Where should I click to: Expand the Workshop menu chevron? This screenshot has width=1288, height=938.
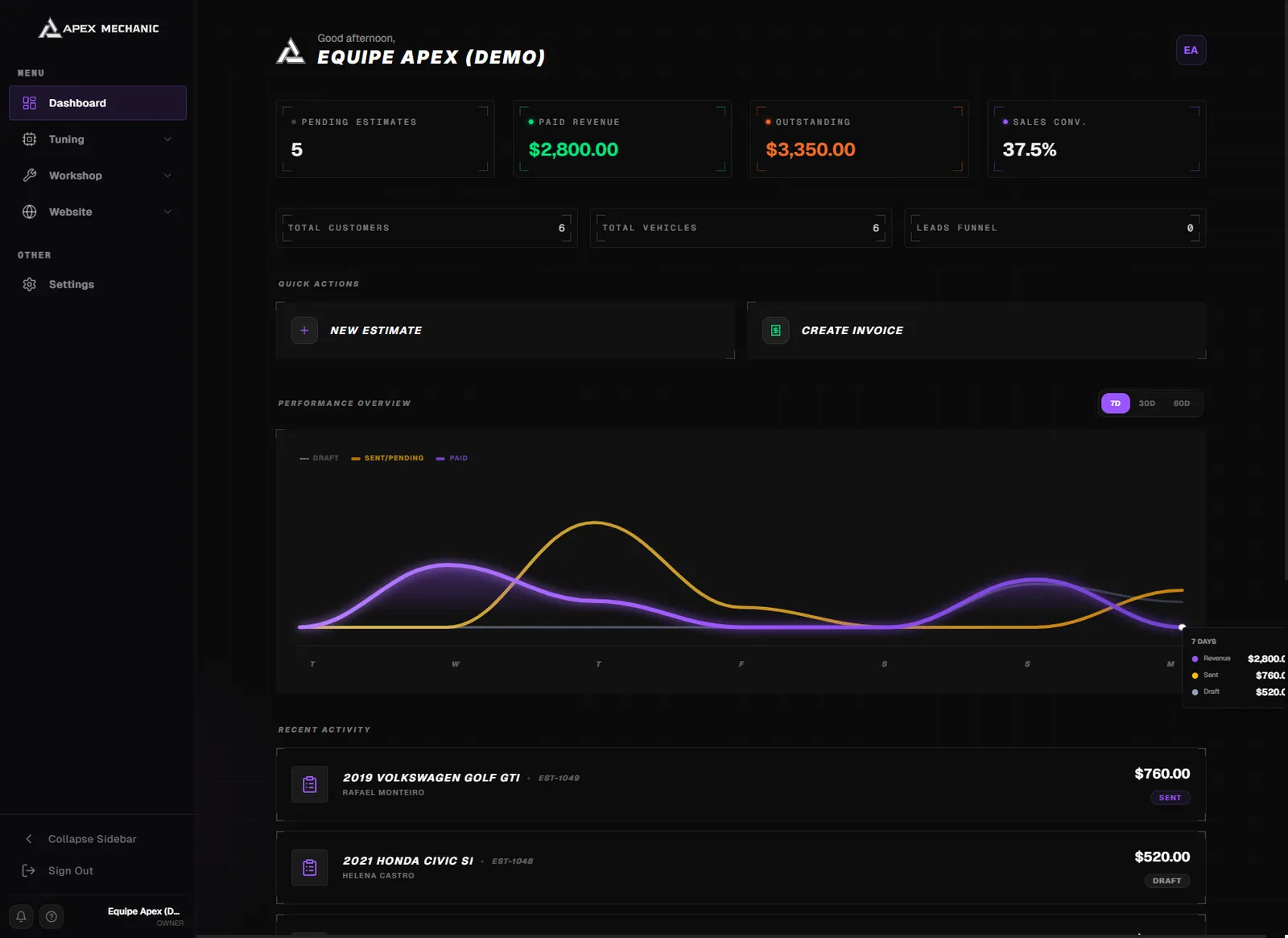click(167, 176)
